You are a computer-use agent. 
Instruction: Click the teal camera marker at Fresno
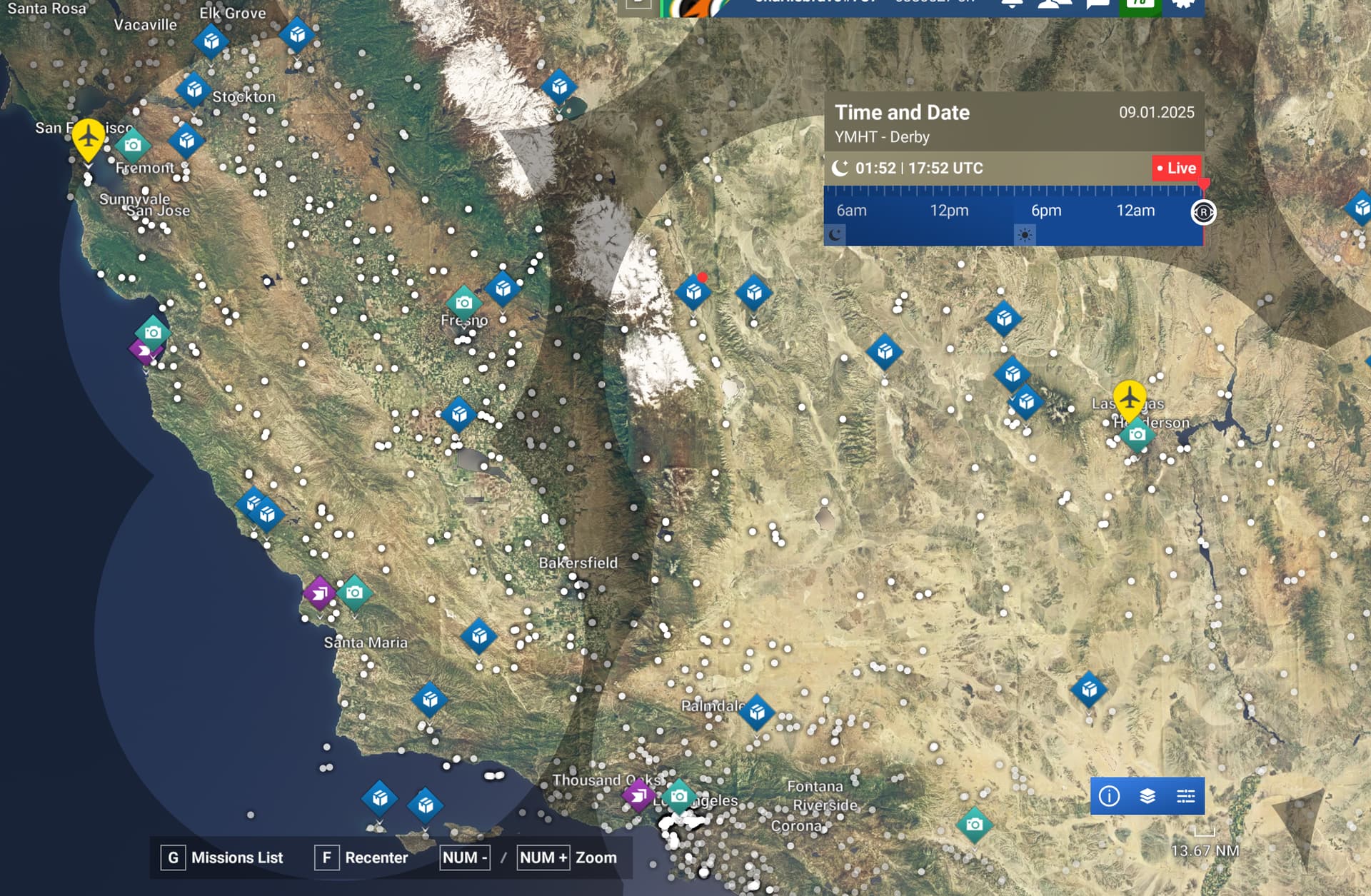pos(463,303)
